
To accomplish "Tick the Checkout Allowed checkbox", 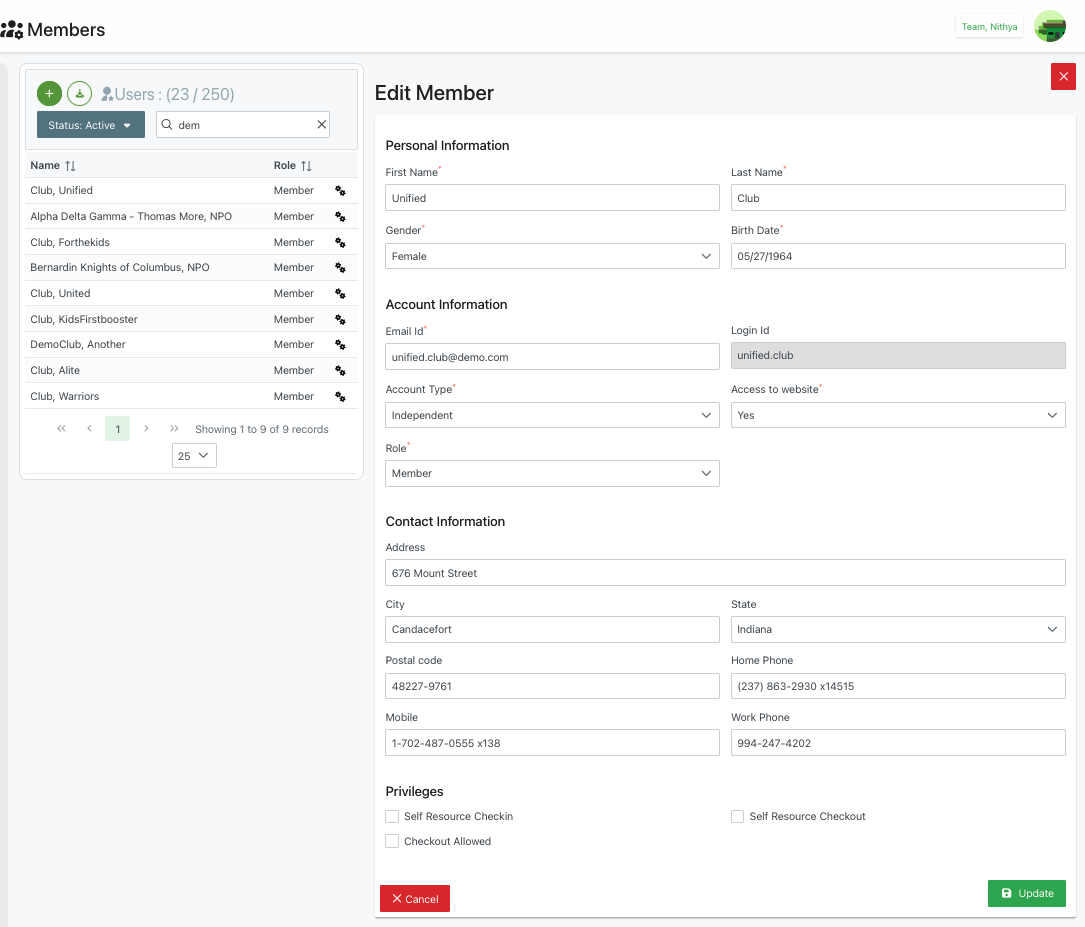I will [392, 842].
